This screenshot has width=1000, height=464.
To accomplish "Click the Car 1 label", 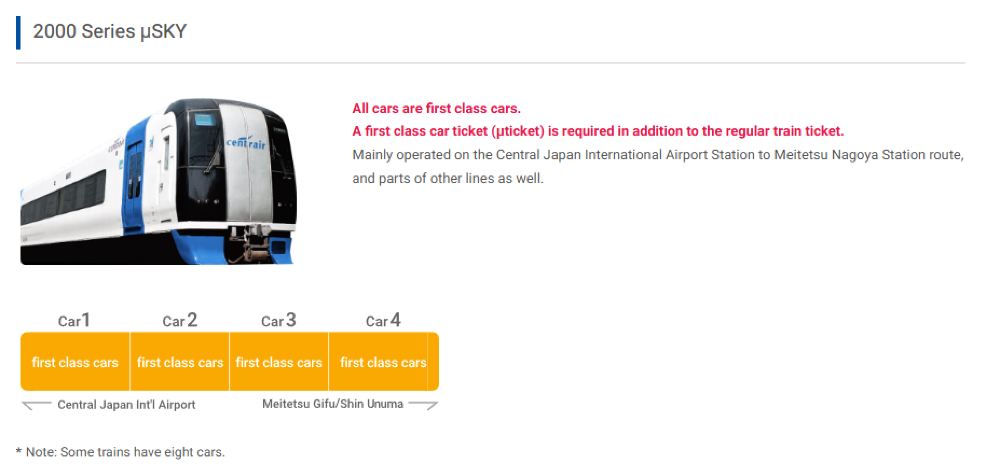I will [x=75, y=321].
